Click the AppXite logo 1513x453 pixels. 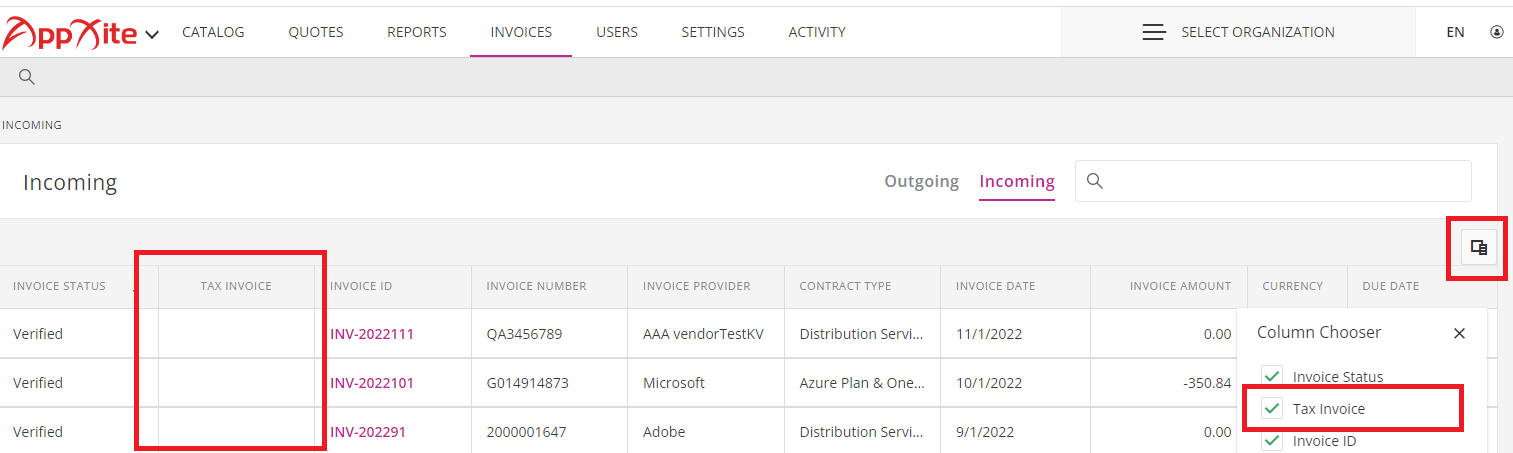69,34
